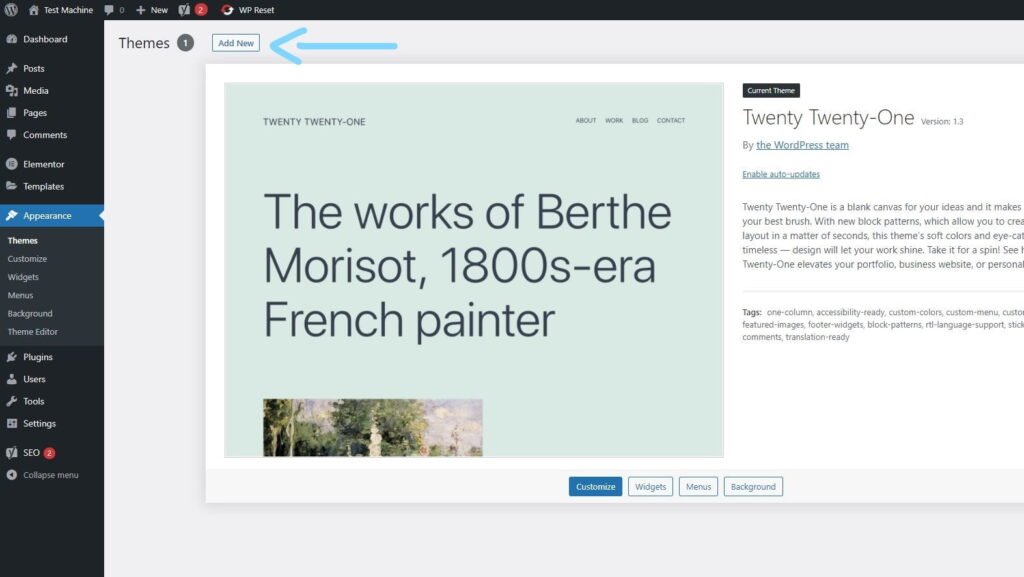Click the WP Reset icon
The width and height of the screenshot is (1024, 577).
pos(228,10)
